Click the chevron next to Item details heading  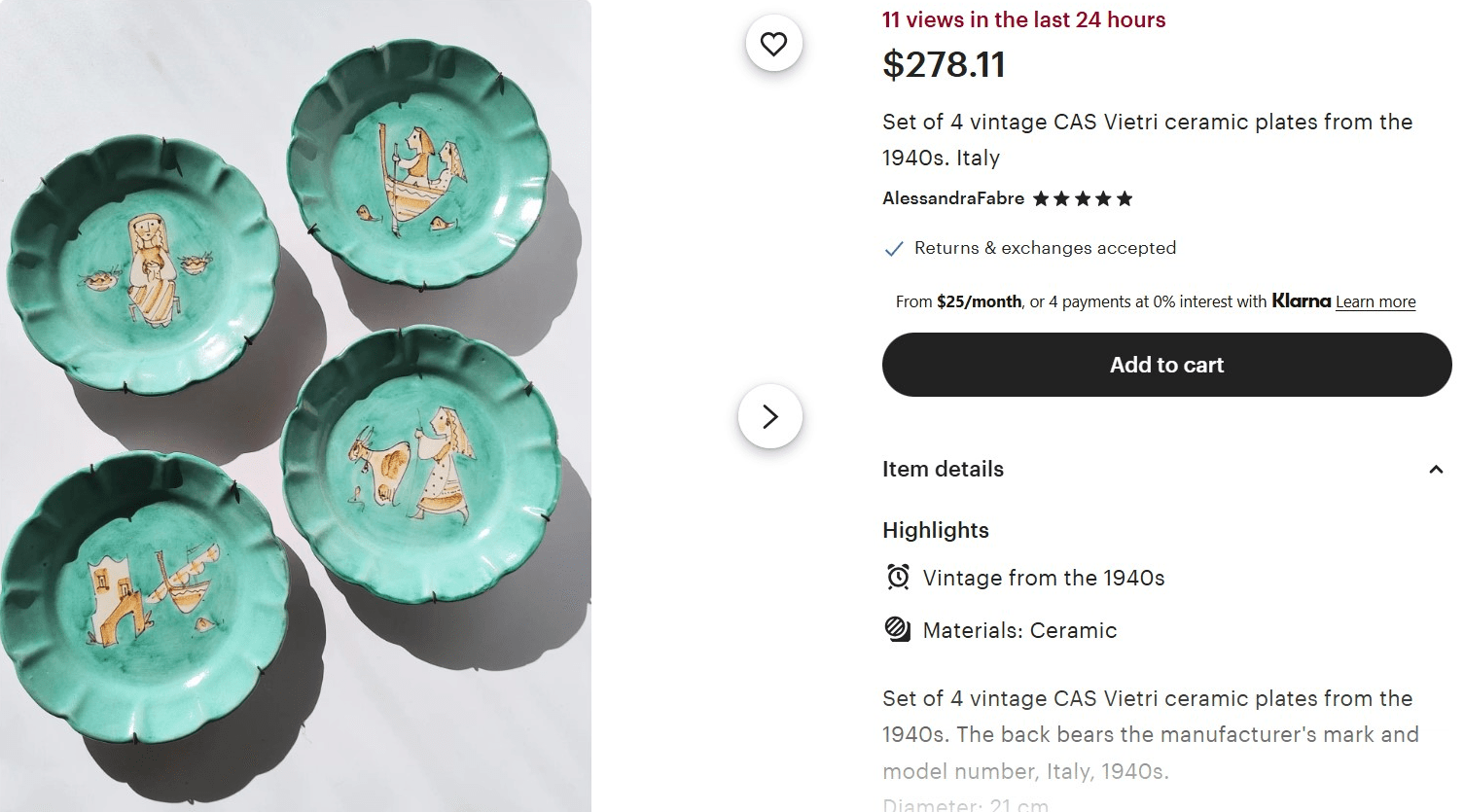pyautogui.click(x=1436, y=469)
